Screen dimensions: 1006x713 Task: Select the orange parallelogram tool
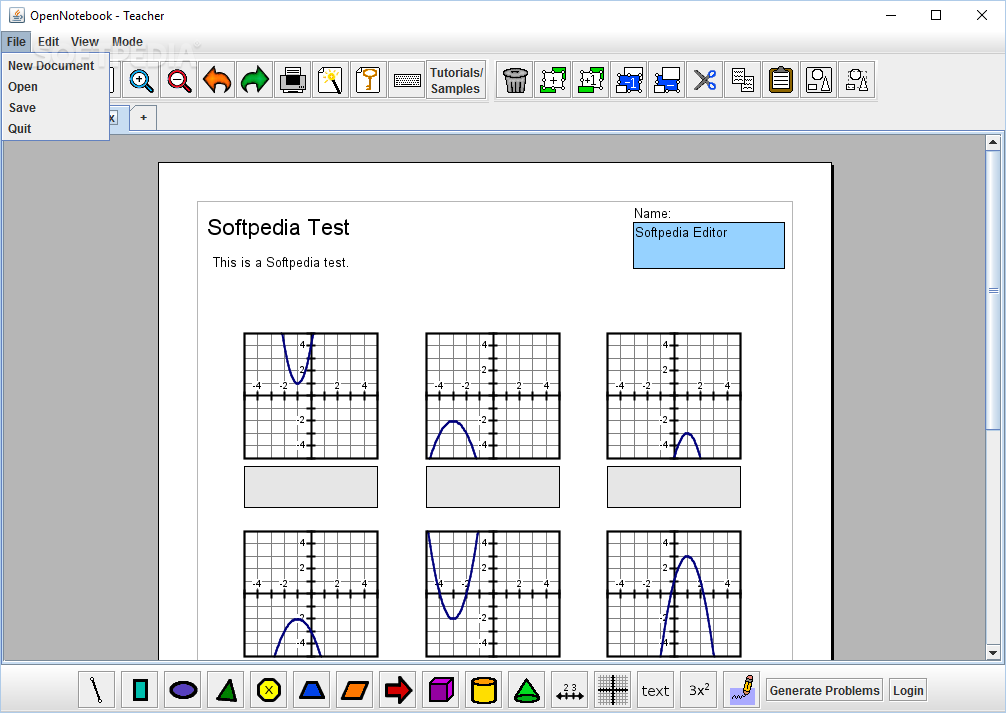click(355, 690)
